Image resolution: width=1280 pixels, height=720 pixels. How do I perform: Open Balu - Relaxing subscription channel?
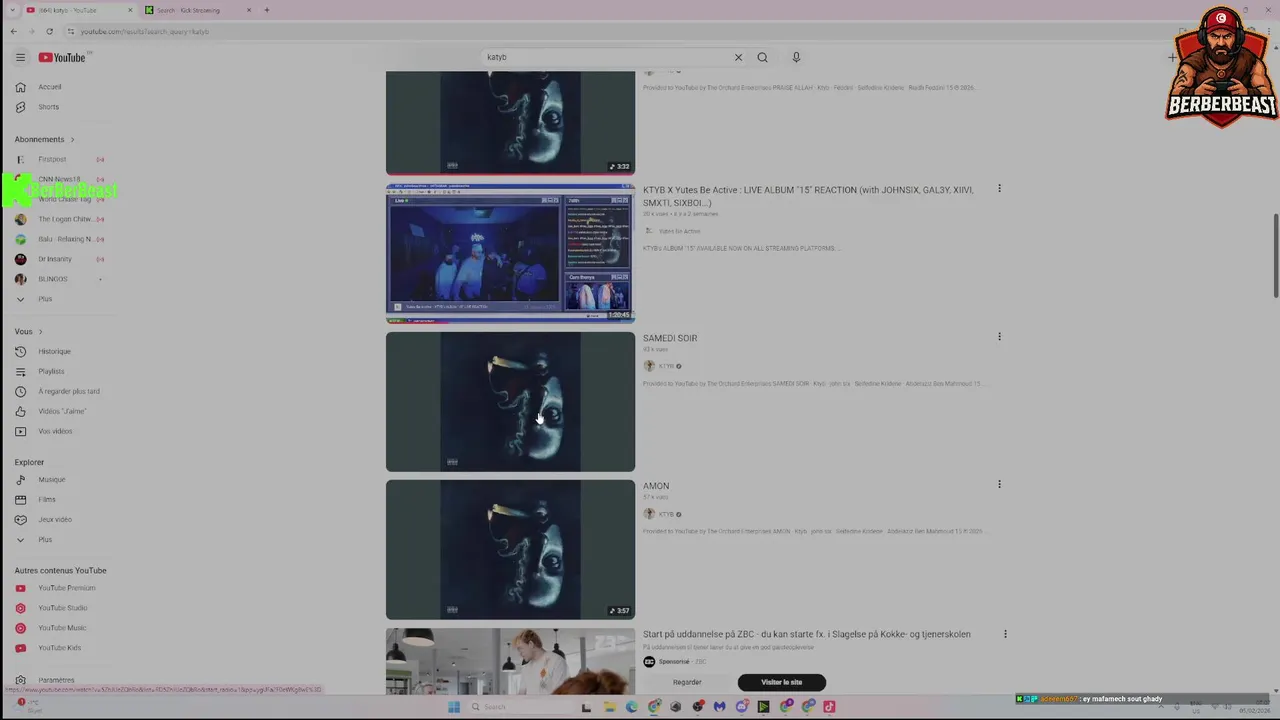pyautogui.click(x=65, y=239)
